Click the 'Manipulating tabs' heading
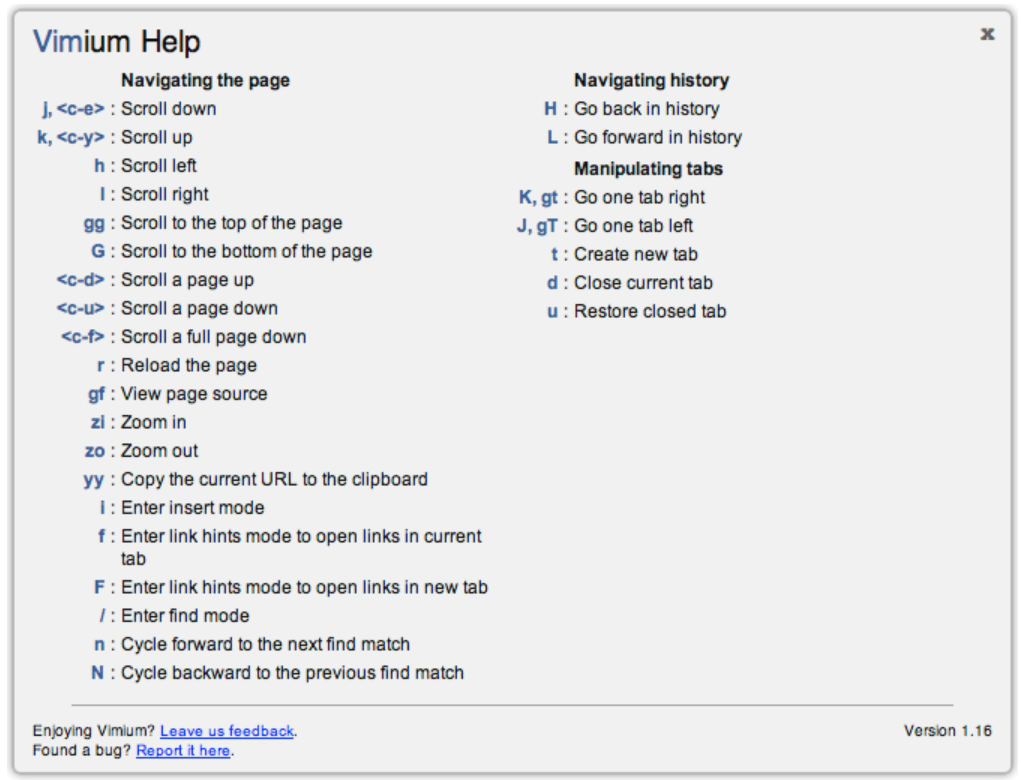 648,169
